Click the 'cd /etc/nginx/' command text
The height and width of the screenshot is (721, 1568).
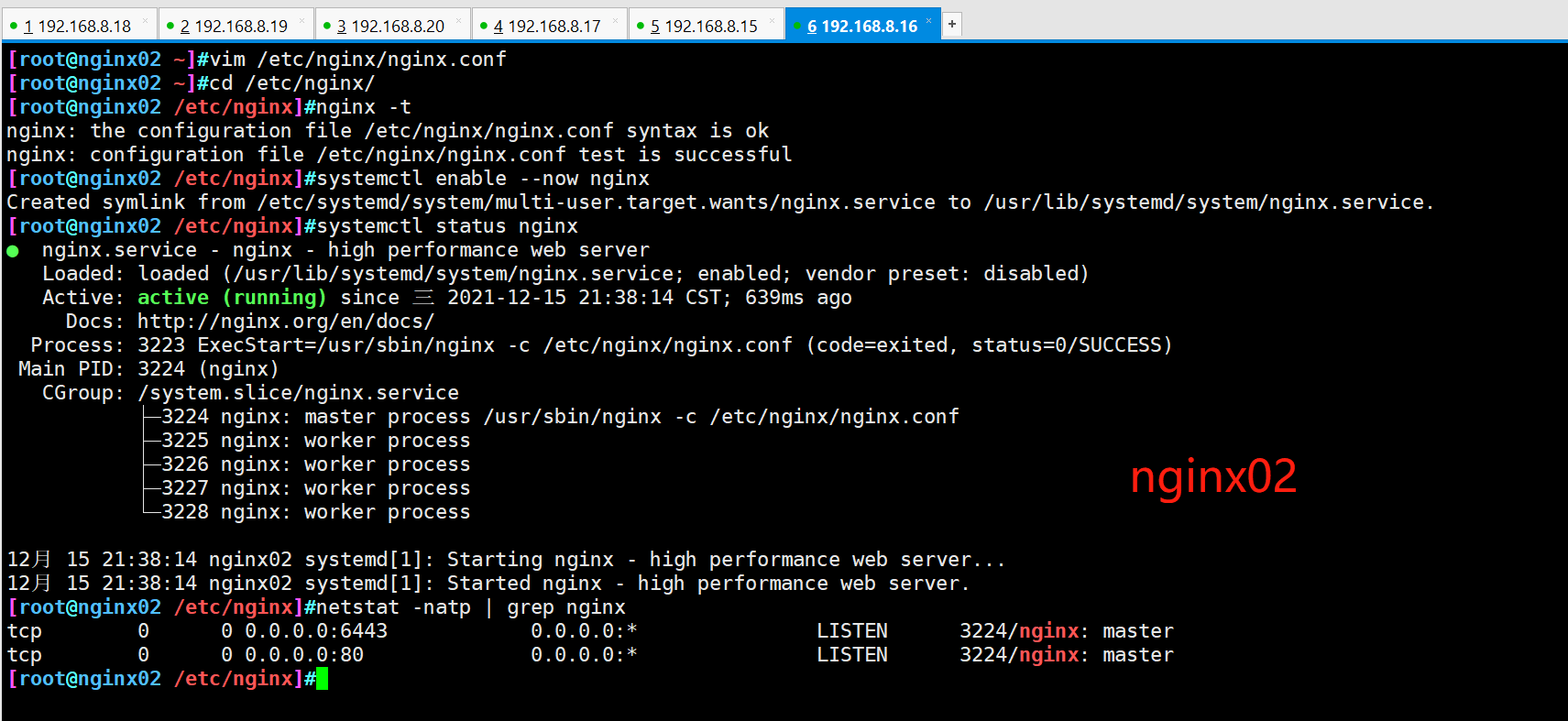coord(292,83)
